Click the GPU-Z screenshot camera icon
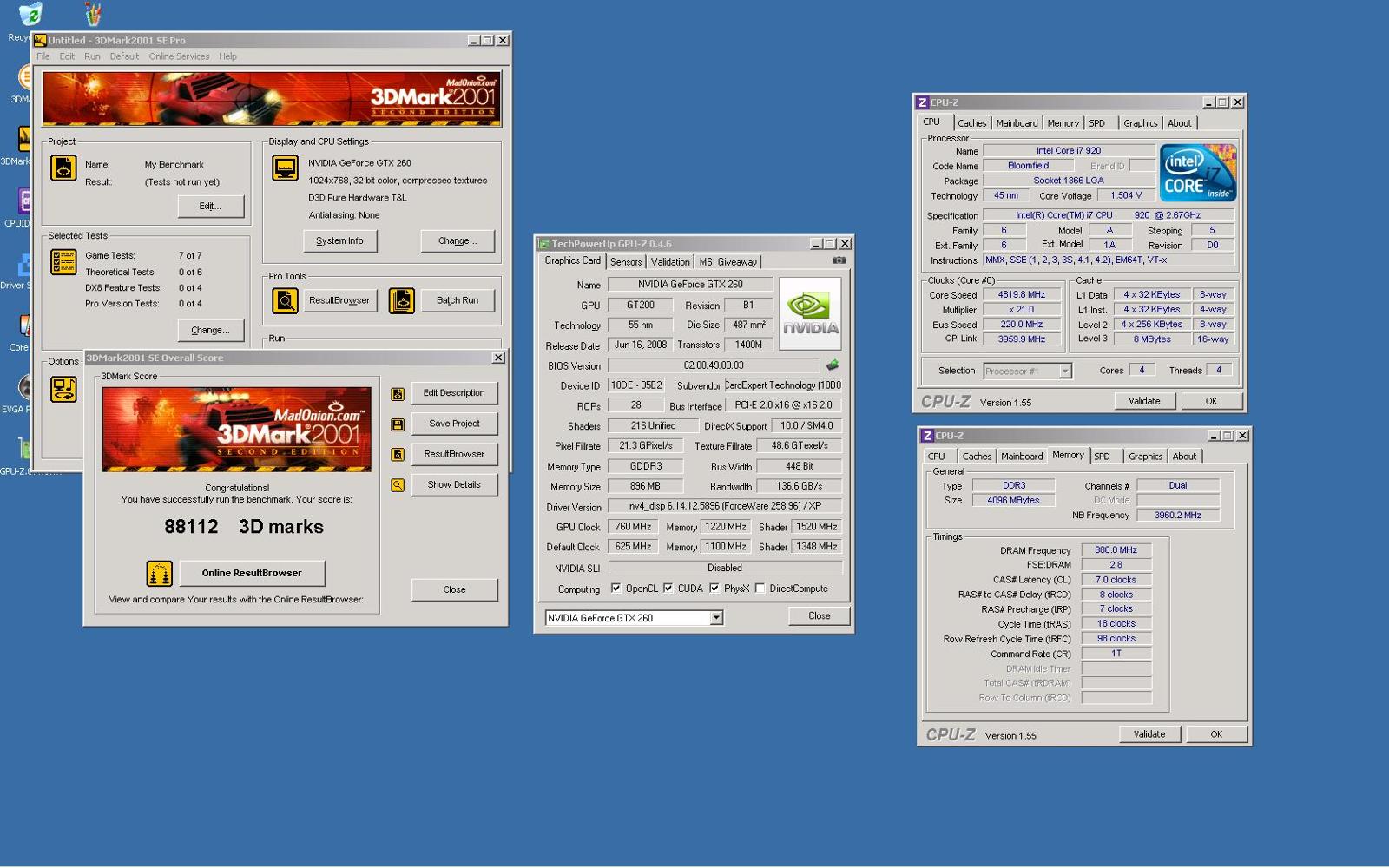Screen dimensions: 1389x868 click(839, 260)
